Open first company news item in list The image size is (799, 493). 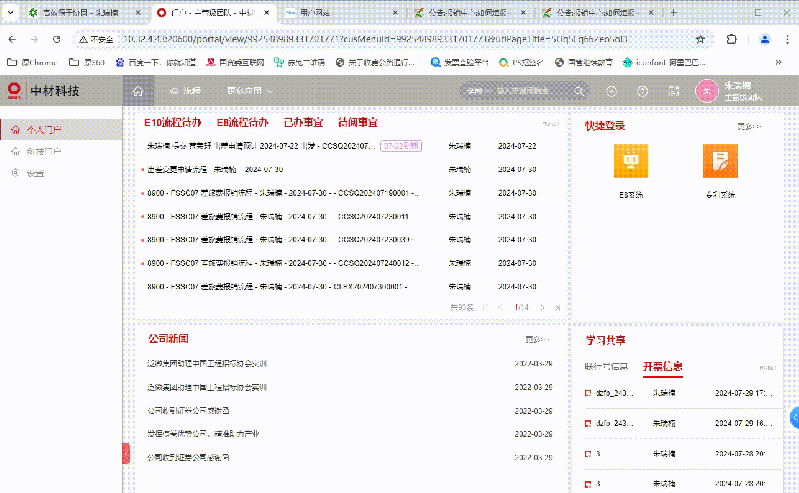point(207,364)
